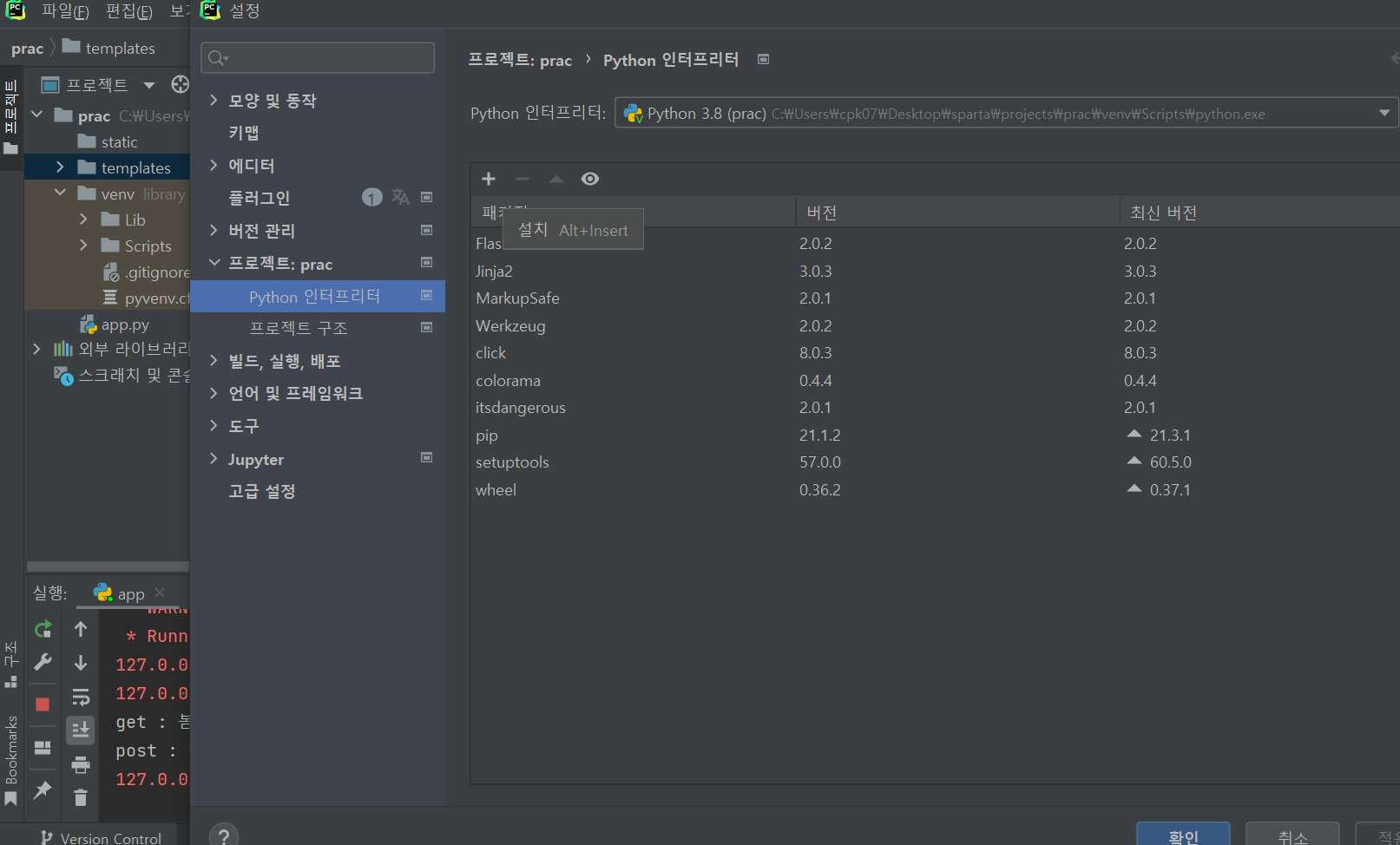Click the wrench run settings icon
1400x845 pixels.
tap(43, 663)
